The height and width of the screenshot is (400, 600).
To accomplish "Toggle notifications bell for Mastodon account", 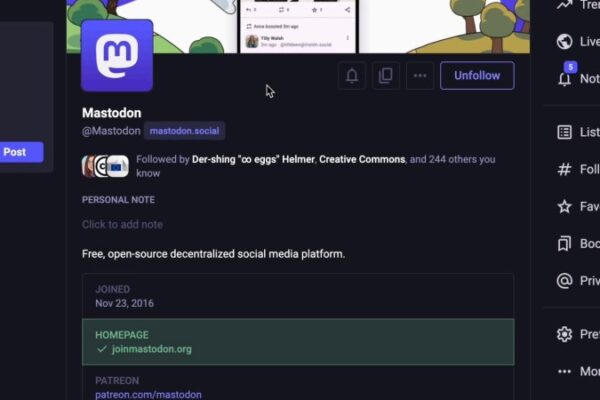I will click(x=352, y=76).
